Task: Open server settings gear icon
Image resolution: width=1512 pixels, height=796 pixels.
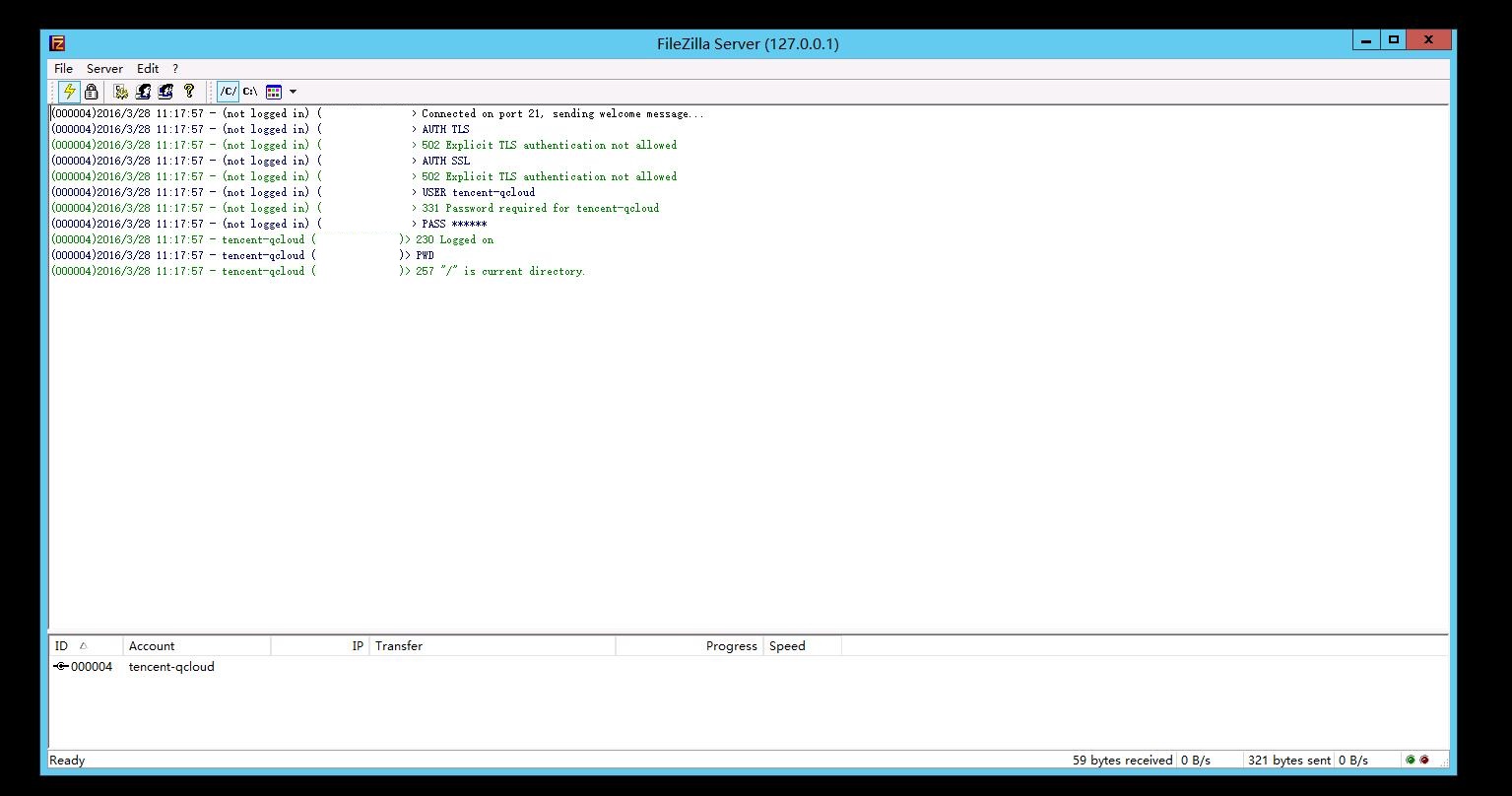Action: coord(121,92)
